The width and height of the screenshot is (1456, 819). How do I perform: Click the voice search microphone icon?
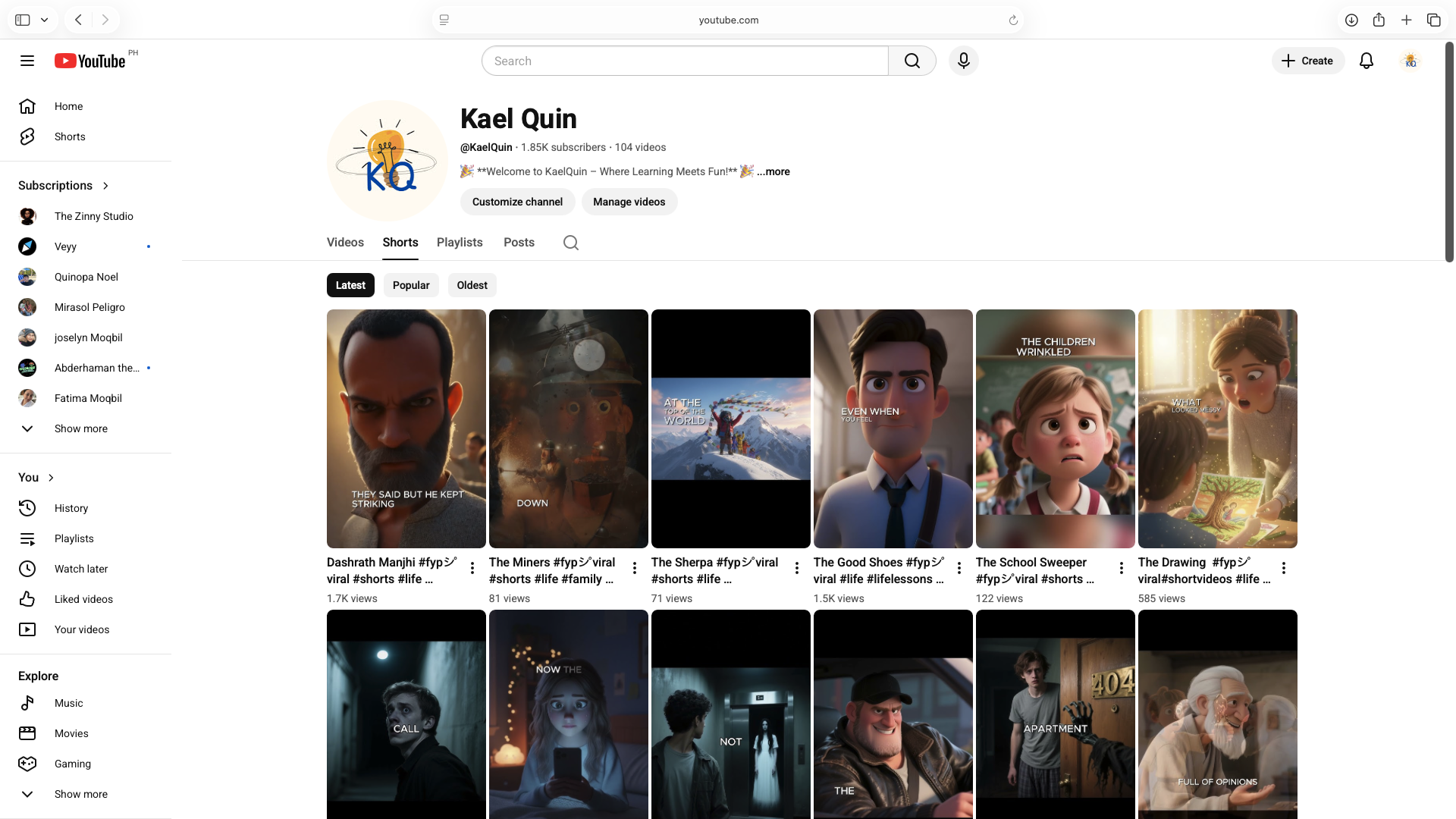[x=963, y=61]
